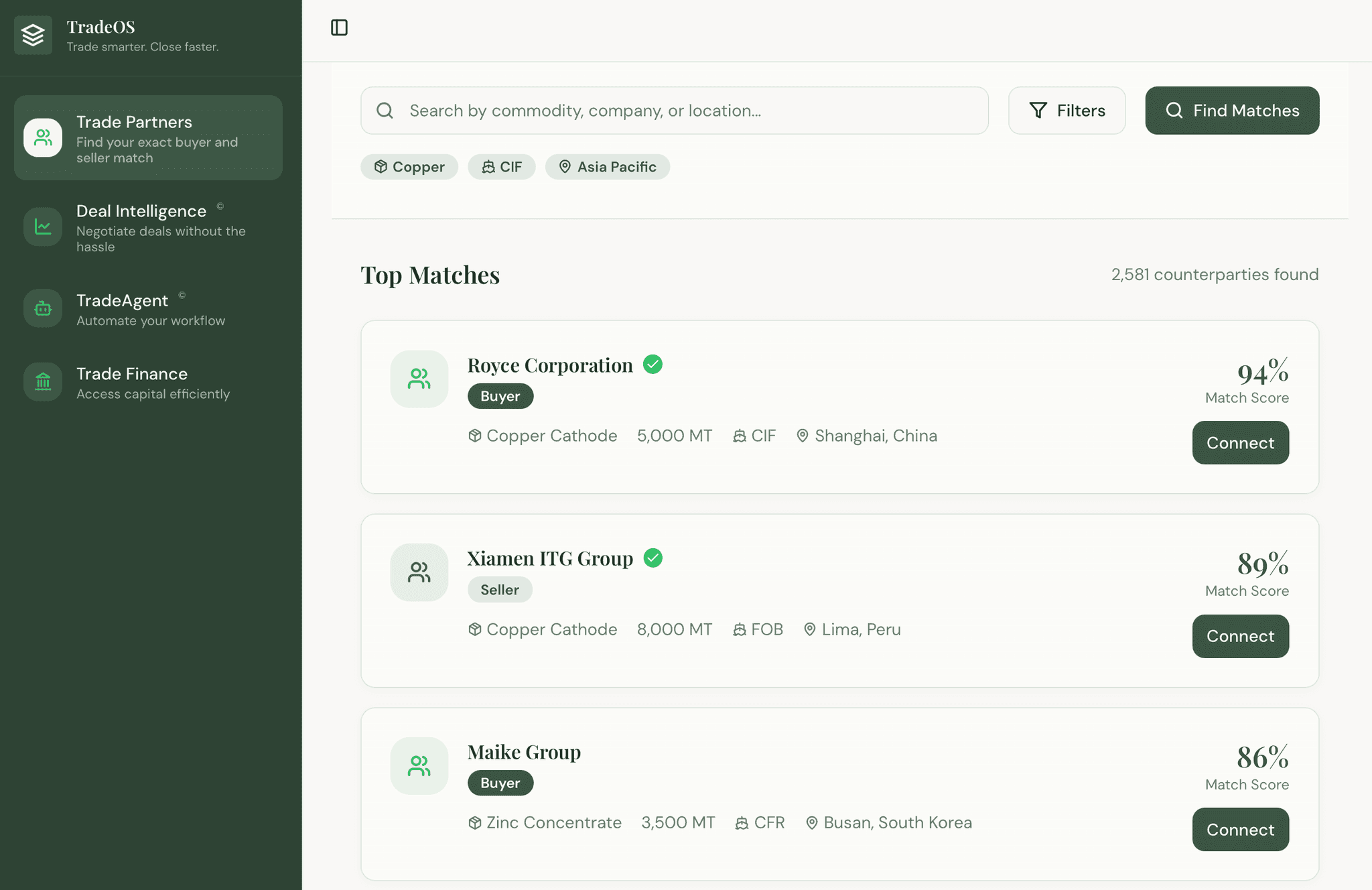Click the TradeOS stacked layers logo
1372x890 pixels.
[33, 35]
